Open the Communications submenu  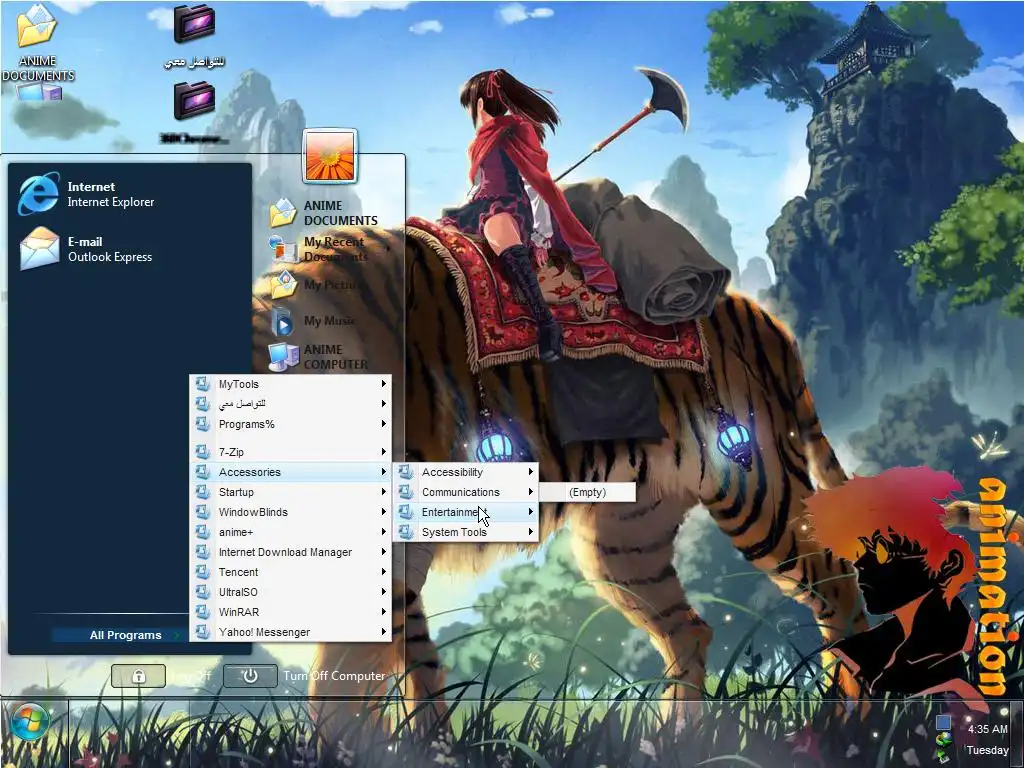466,492
